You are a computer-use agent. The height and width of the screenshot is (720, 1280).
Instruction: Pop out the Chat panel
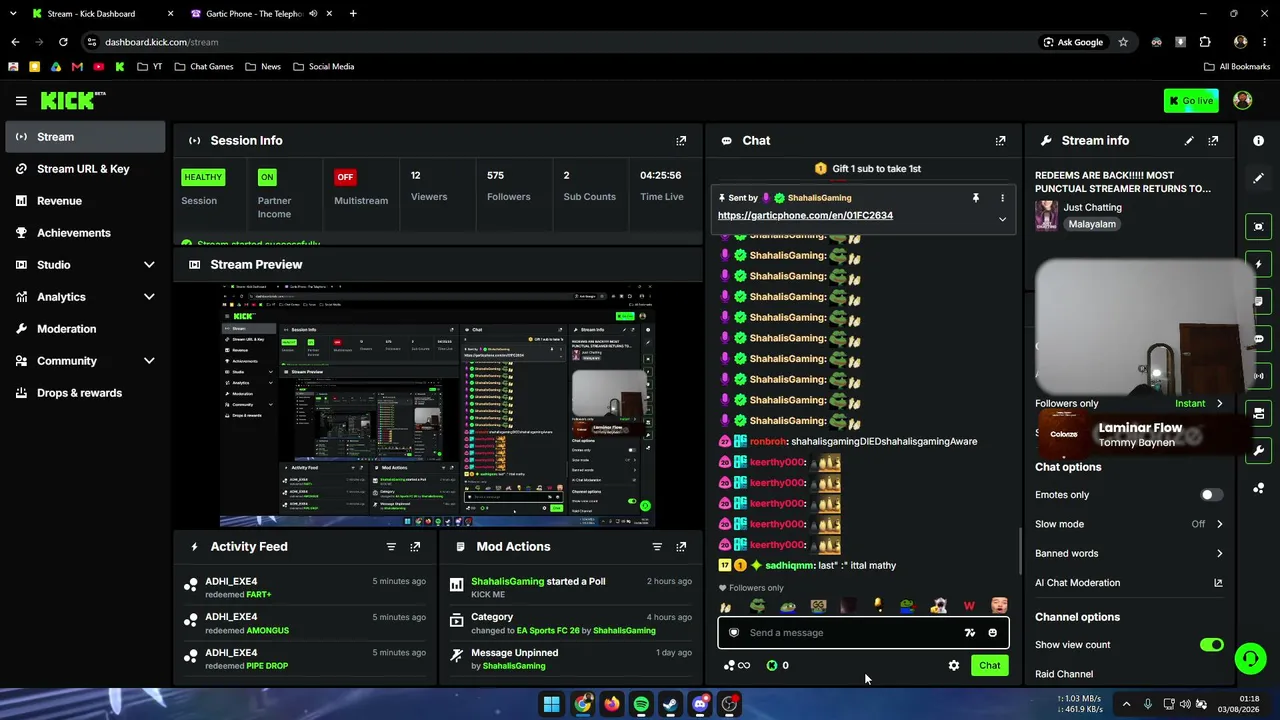click(x=1000, y=141)
